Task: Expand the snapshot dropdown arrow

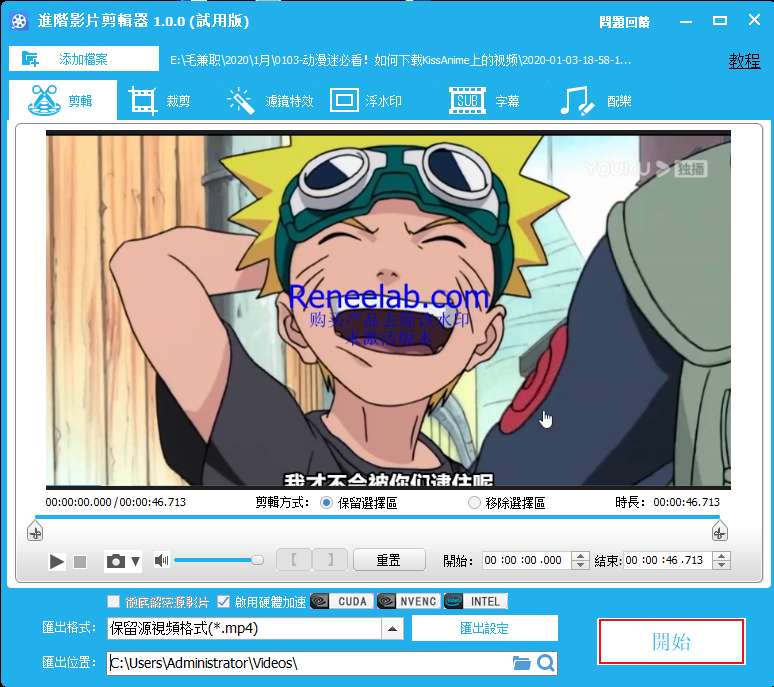Action: pos(135,561)
